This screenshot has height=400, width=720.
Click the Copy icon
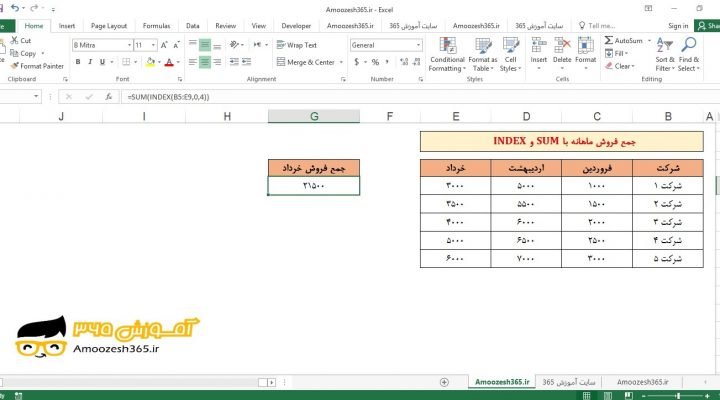point(14,53)
